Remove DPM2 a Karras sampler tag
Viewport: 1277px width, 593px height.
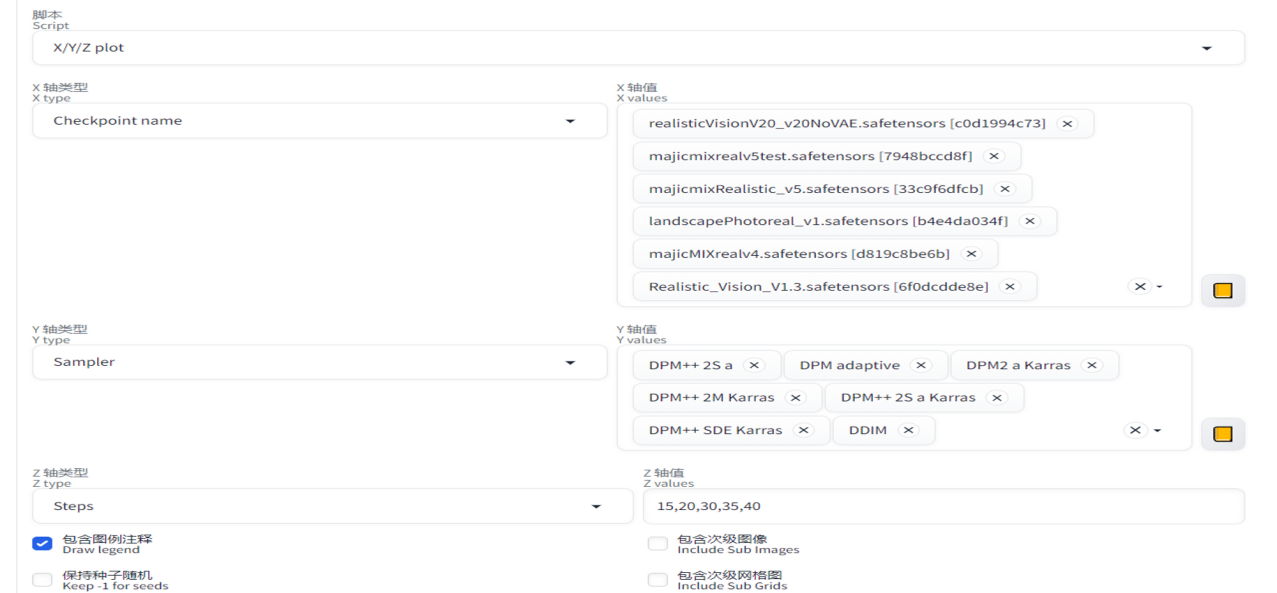pyautogui.click(x=1092, y=366)
